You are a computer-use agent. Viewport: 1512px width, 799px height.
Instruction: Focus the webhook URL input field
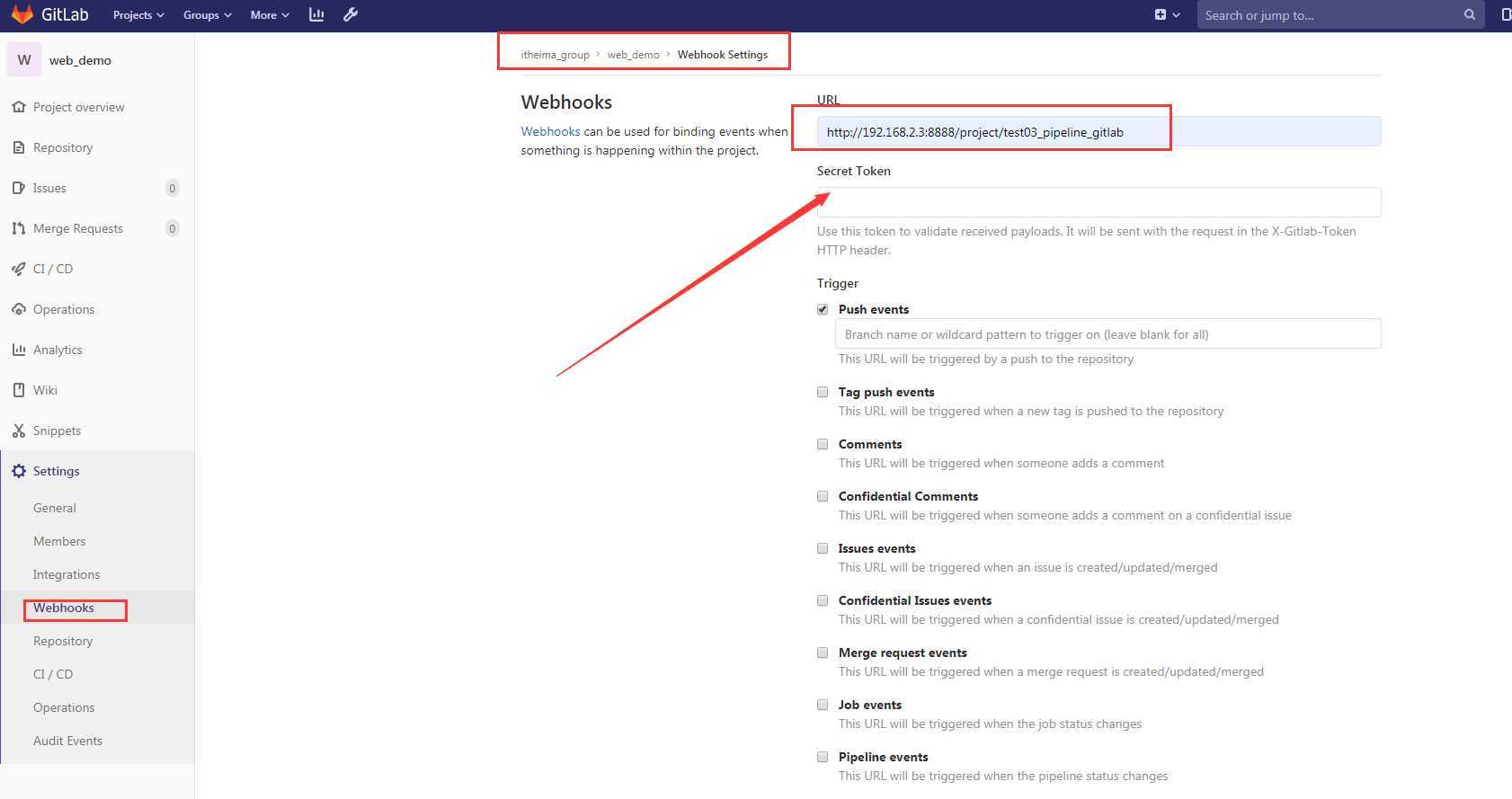1098,132
